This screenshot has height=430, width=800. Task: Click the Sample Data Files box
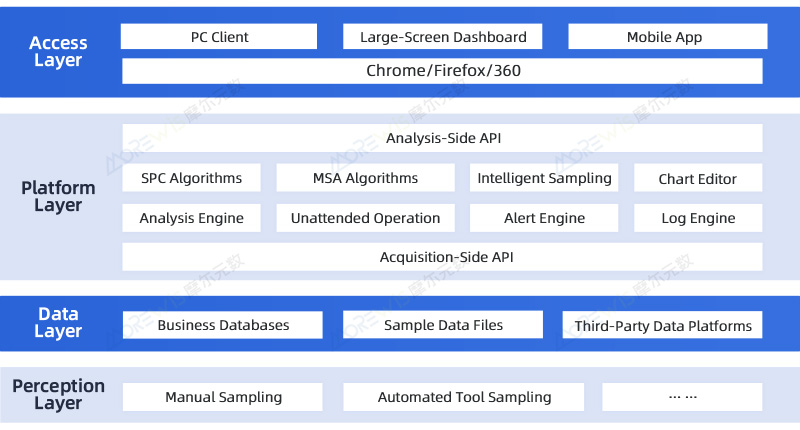tap(443, 325)
